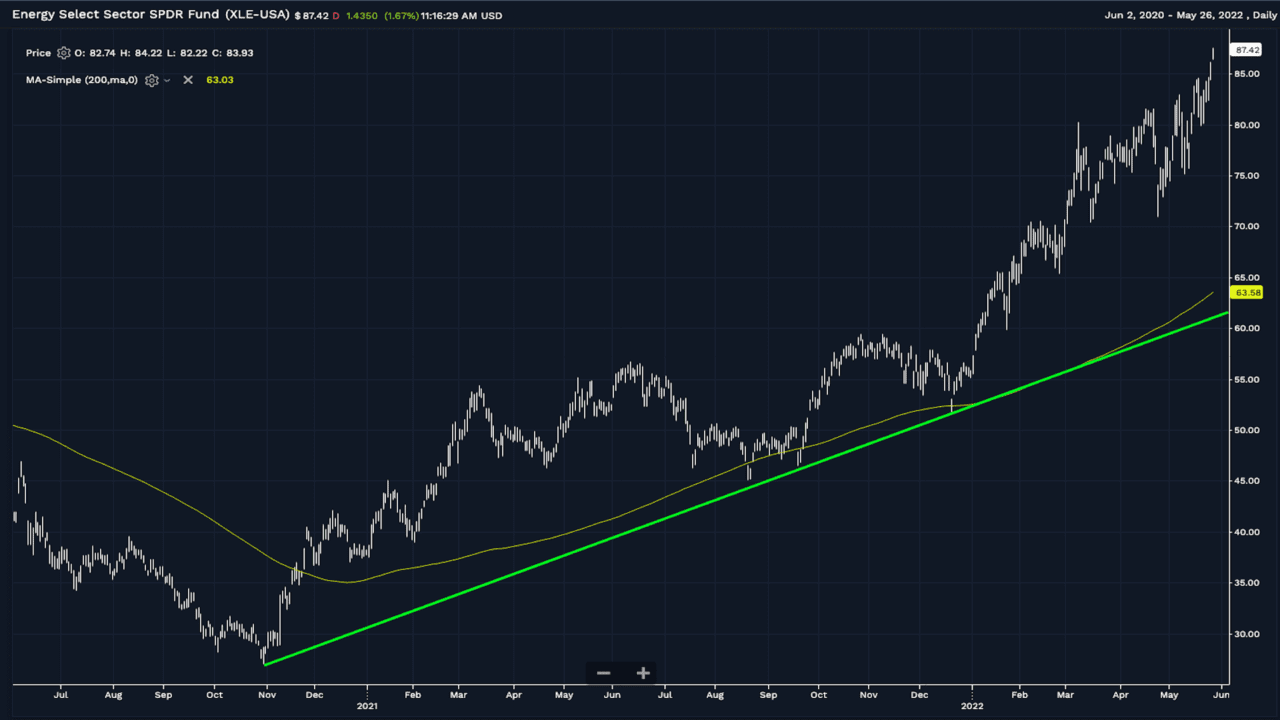Viewport: 1280px width, 720px height.
Task: Click the MA-Simple (200,ma,0) legend label
Action: [82, 80]
